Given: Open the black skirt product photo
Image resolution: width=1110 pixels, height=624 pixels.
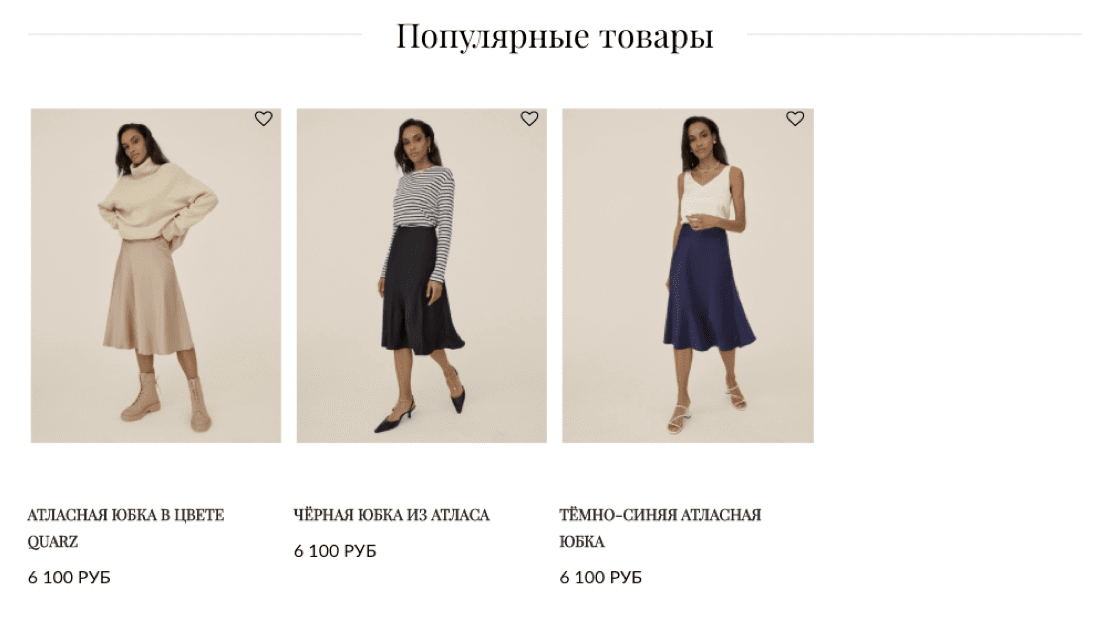Looking at the screenshot, I should click(x=421, y=276).
